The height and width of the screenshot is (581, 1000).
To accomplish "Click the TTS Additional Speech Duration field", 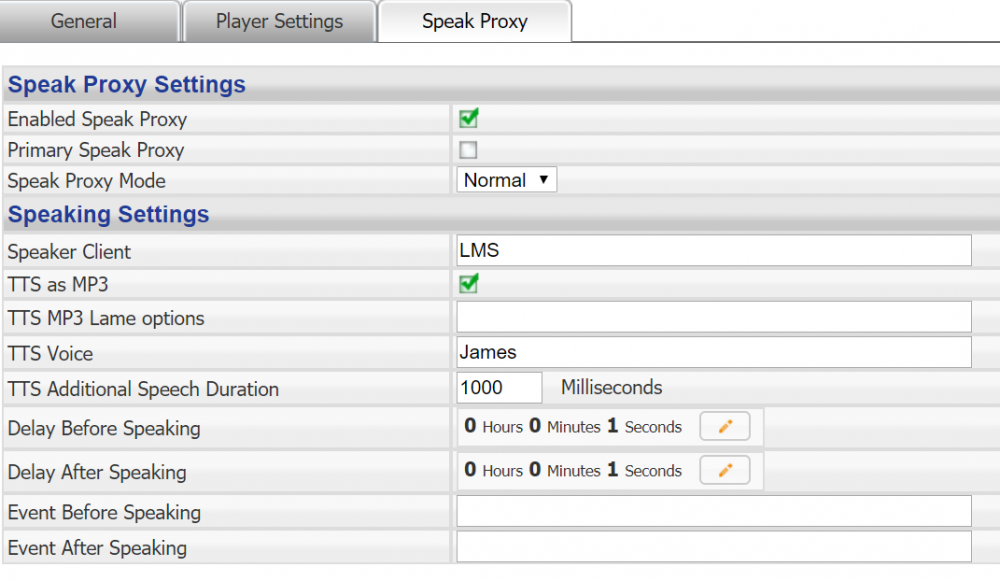I will coord(499,388).
